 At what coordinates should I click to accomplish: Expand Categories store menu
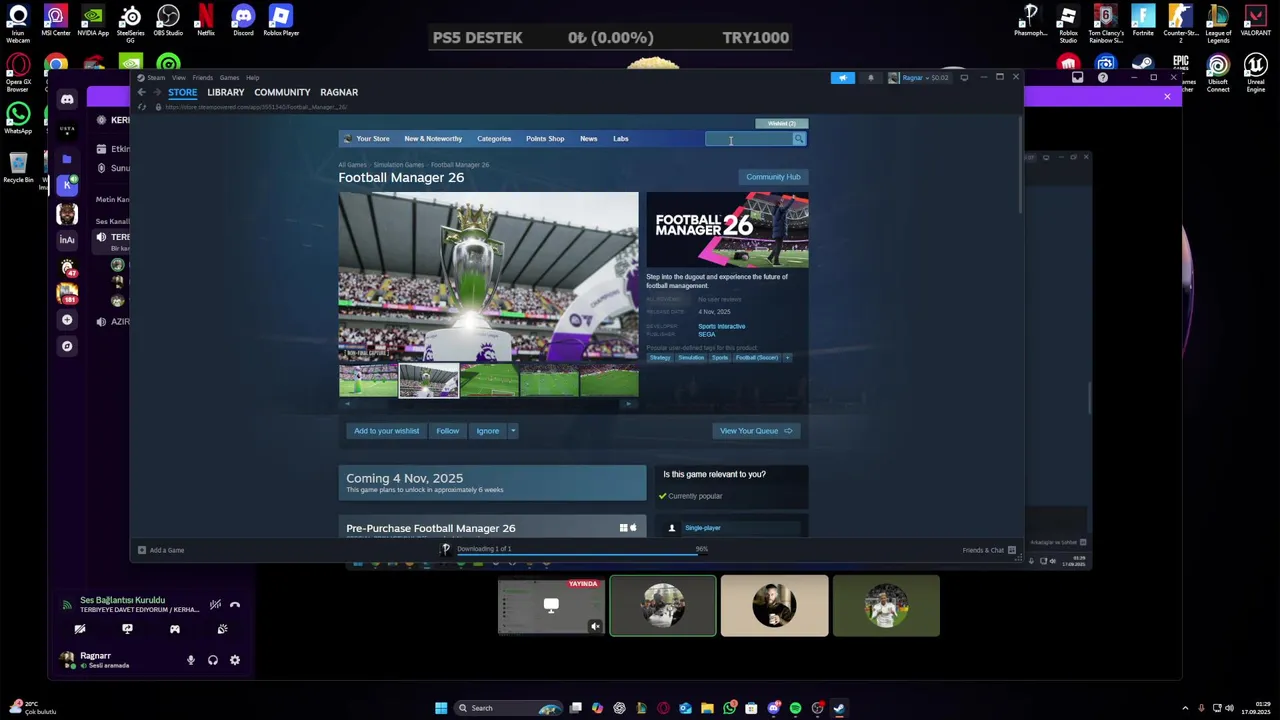click(x=494, y=139)
